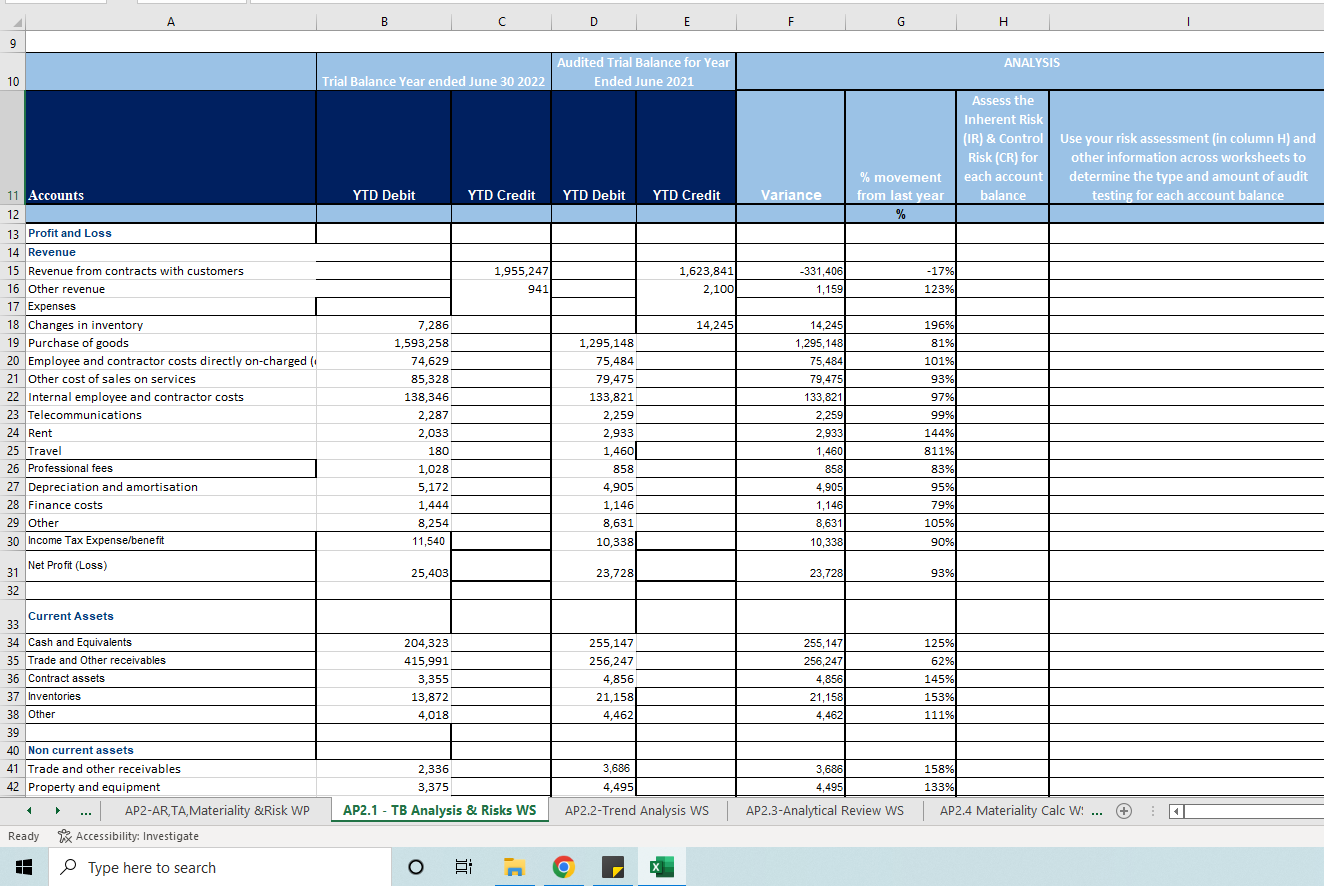Click the Variance column heading cell

pos(791,148)
